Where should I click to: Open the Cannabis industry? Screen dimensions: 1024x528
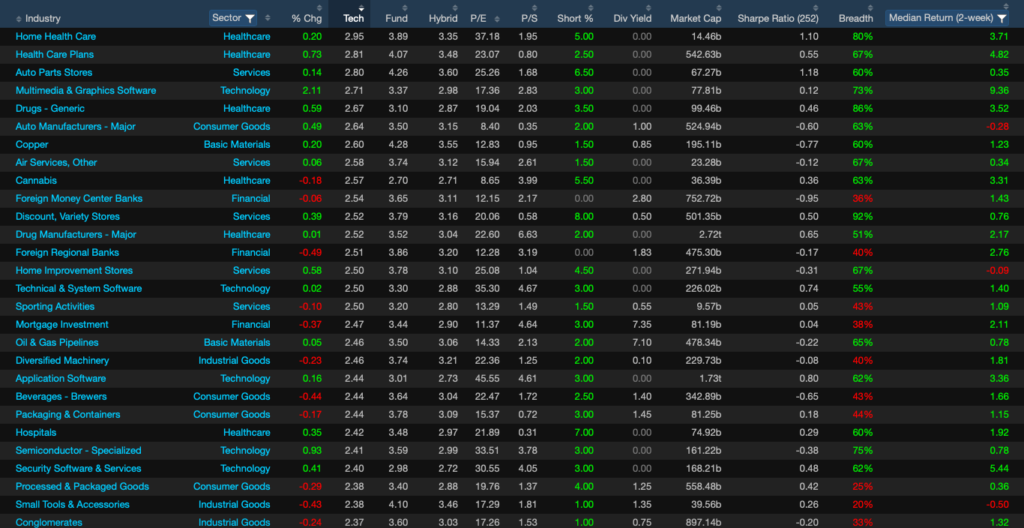coord(36,180)
